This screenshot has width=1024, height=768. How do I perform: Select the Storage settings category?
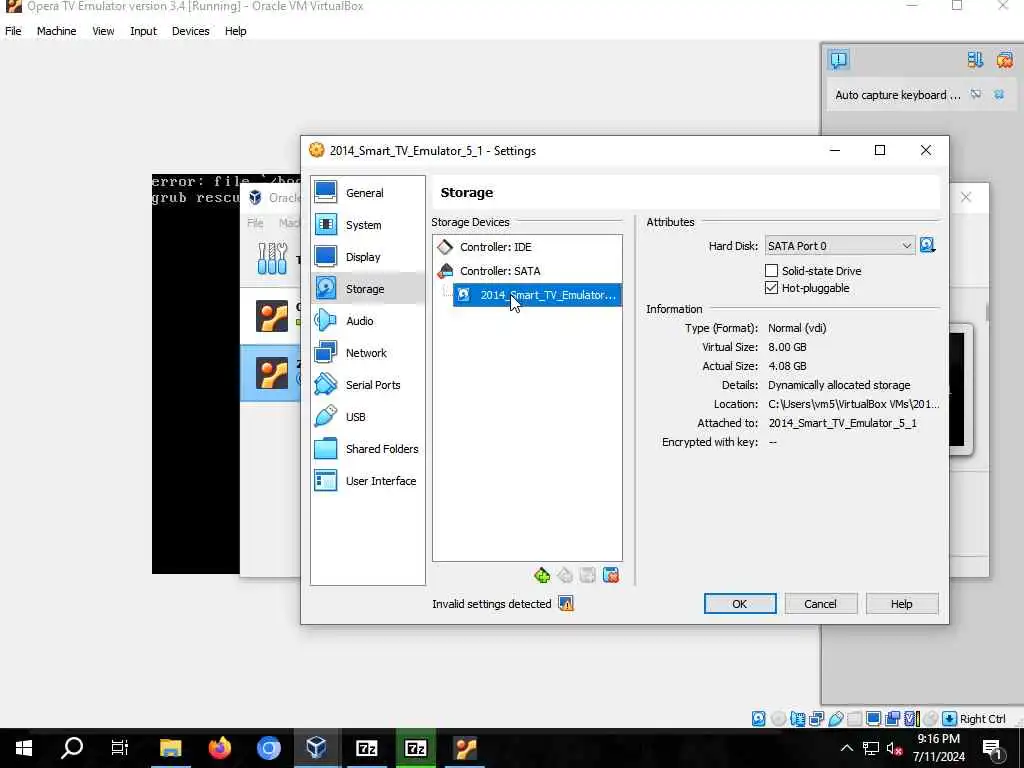pyautogui.click(x=368, y=289)
